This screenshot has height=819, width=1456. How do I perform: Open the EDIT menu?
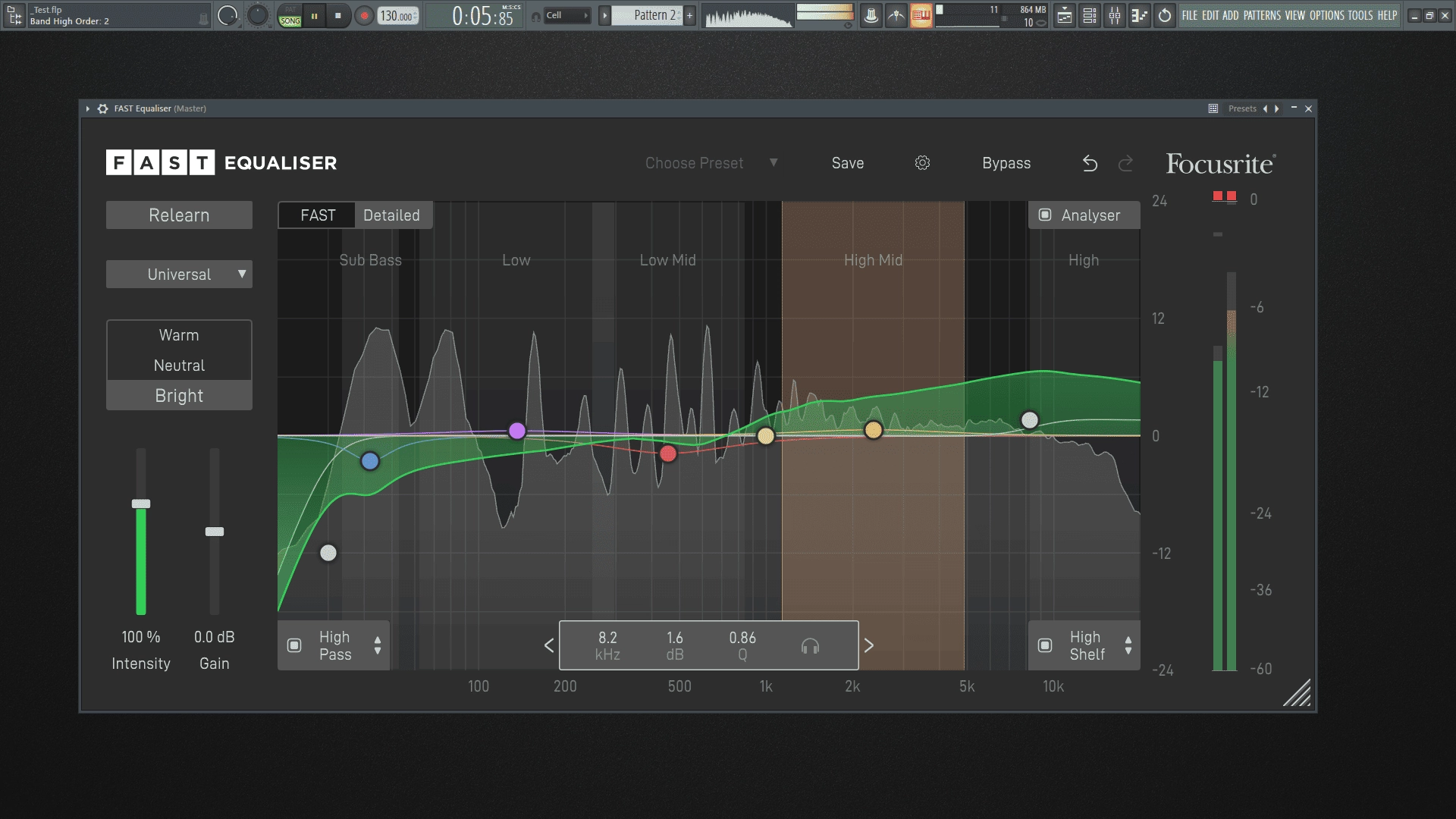1210,15
